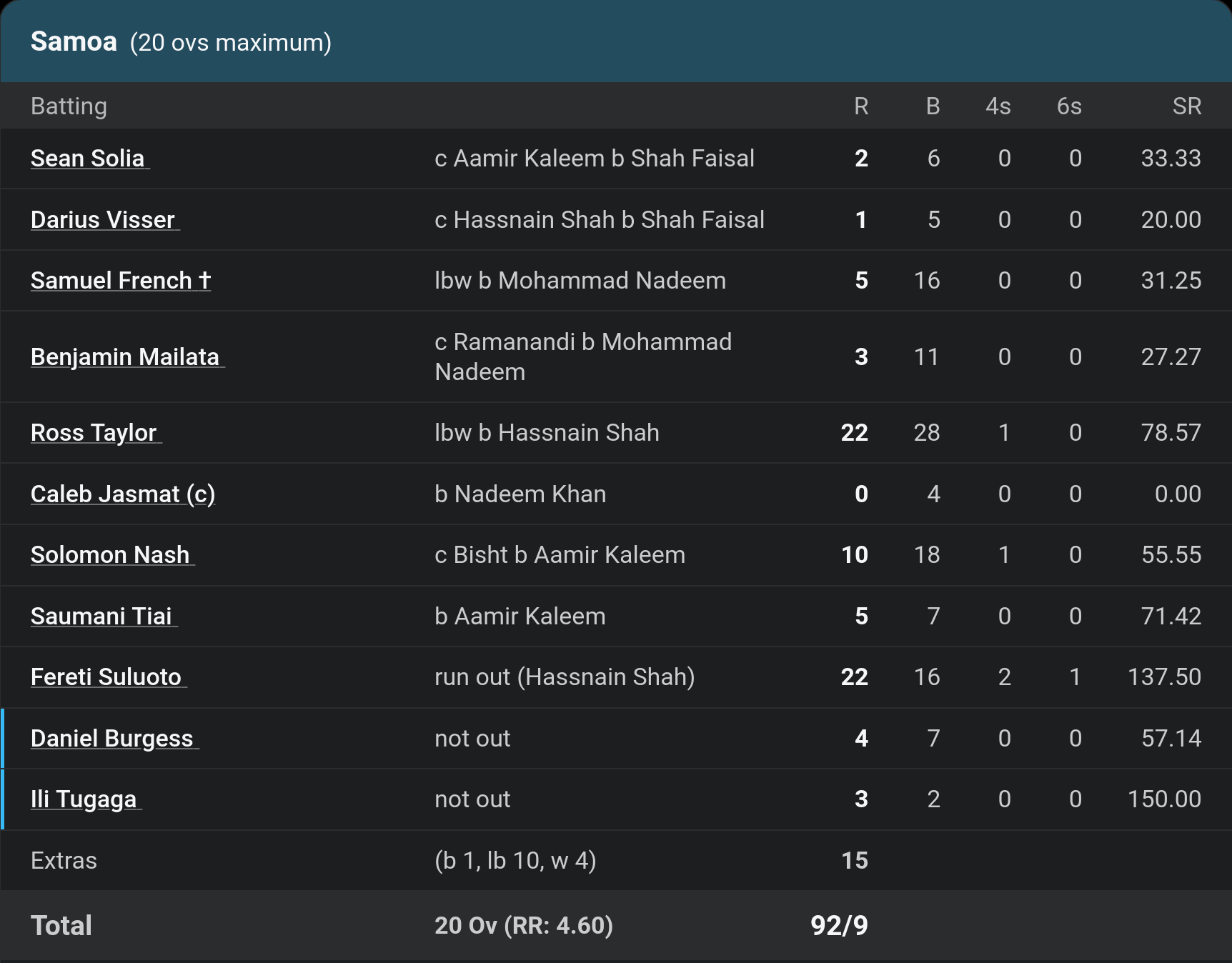1232x963 pixels.
Task: Click the Total score 92/9
Action: [839, 926]
